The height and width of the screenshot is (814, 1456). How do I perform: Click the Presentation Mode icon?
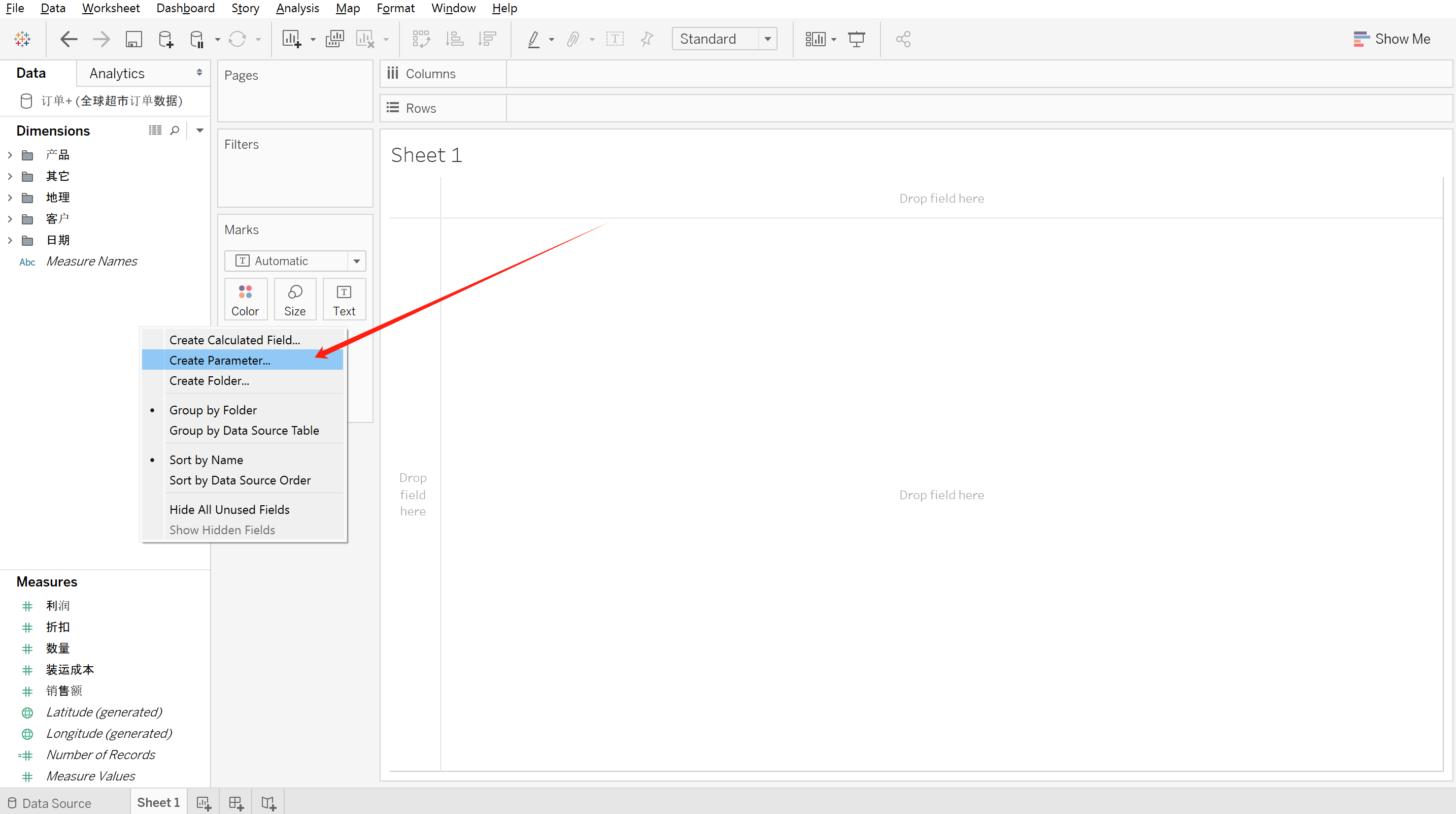point(856,39)
